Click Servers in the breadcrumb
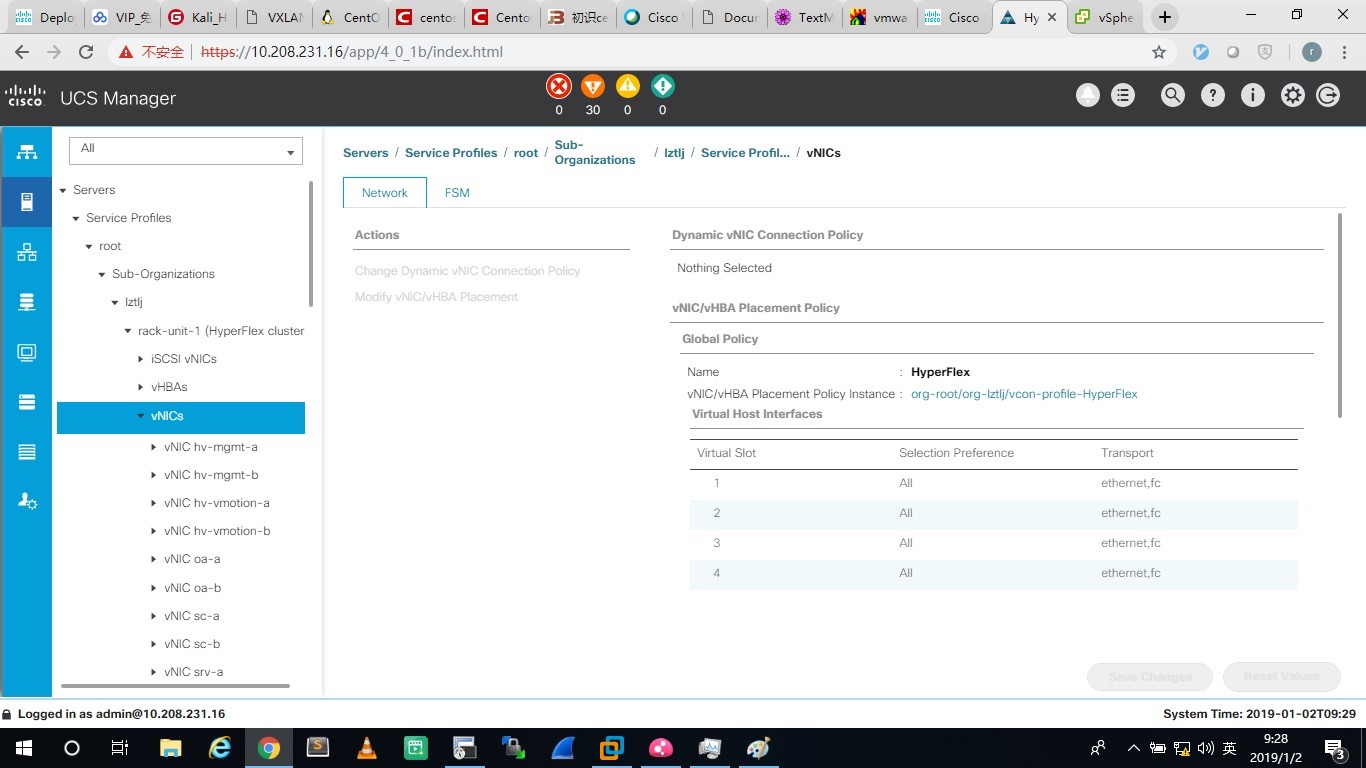Image resolution: width=1366 pixels, height=768 pixels. click(365, 153)
